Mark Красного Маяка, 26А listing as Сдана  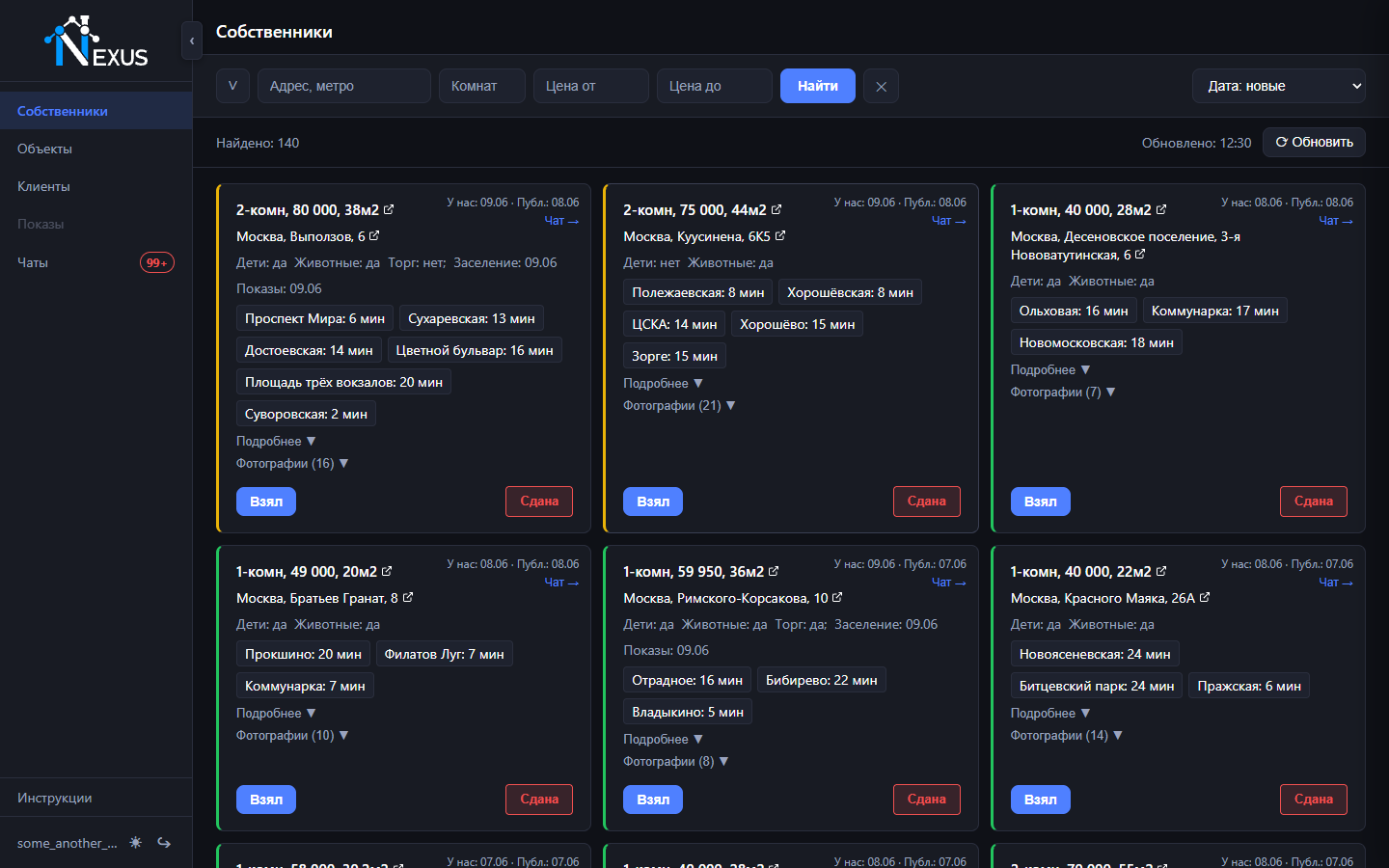[x=1314, y=800]
